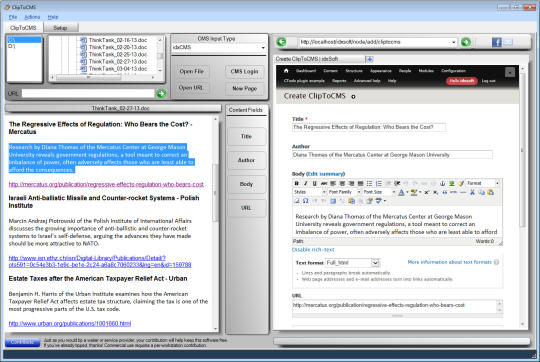Insert a bulleted list in the Body editor
Image resolution: width=540 pixels, height=362 pixels.
tap(369, 183)
